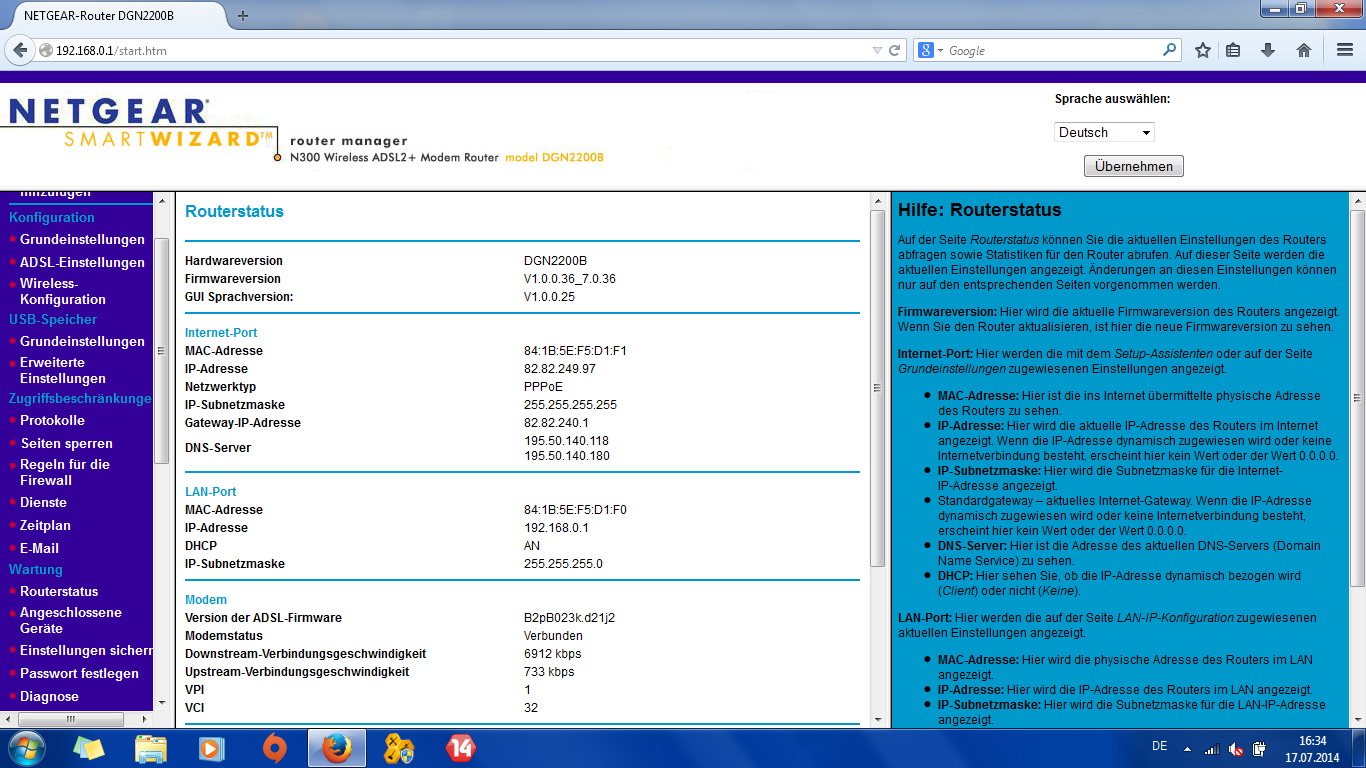This screenshot has height=768, width=1366.
Task: Select Gateway-IP-Adresse 82.82.240.1
Action: tap(557, 423)
